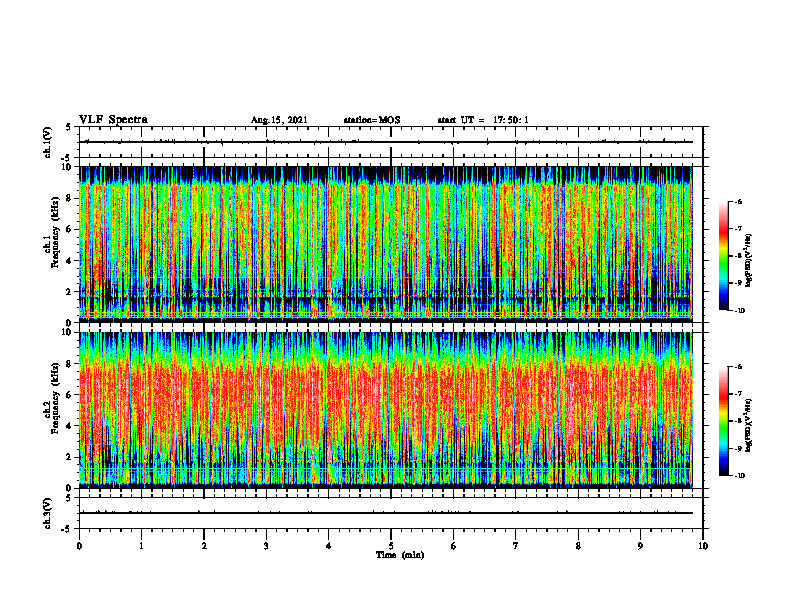Click inside the ch.2 spectrogram panel
The image size is (792, 612).
(x=386, y=410)
